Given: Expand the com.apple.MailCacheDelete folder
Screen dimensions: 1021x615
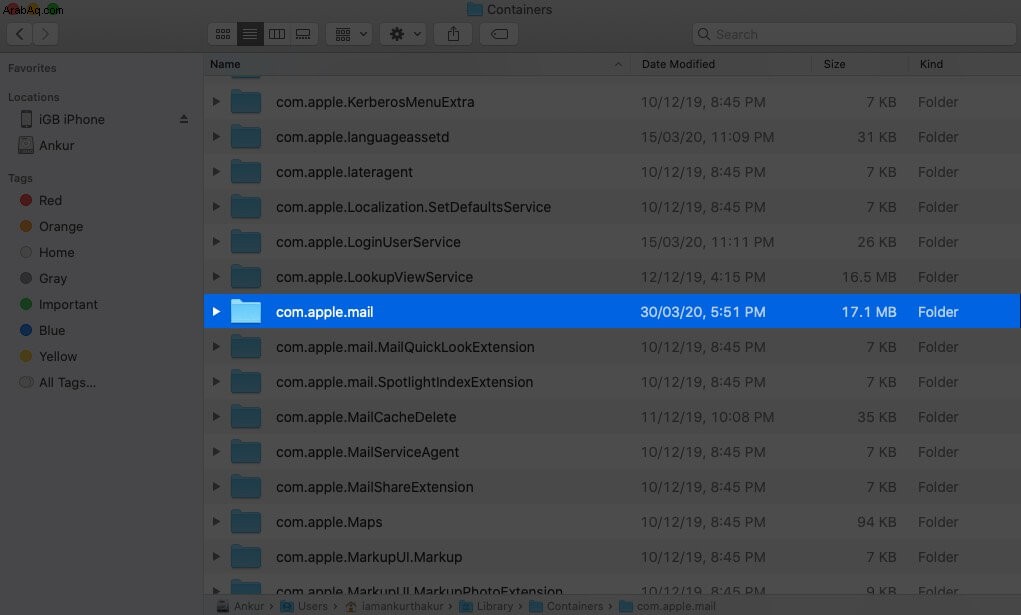Looking at the screenshot, I should coord(216,417).
